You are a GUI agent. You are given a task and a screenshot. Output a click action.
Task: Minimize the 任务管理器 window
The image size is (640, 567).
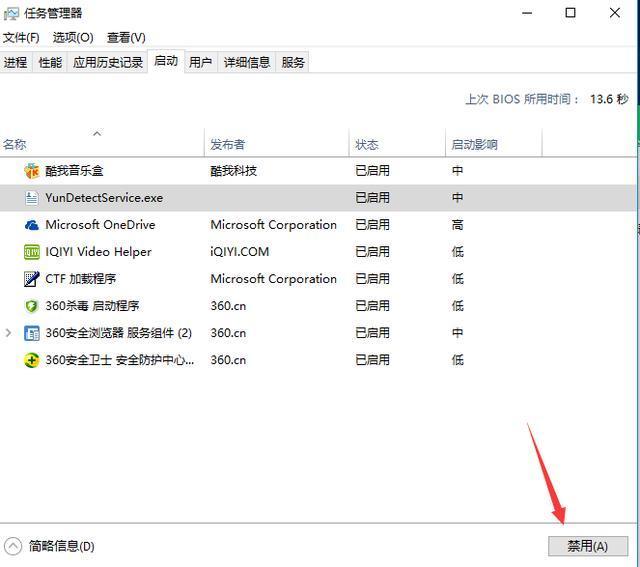pyautogui.click(x=527, y=13)
